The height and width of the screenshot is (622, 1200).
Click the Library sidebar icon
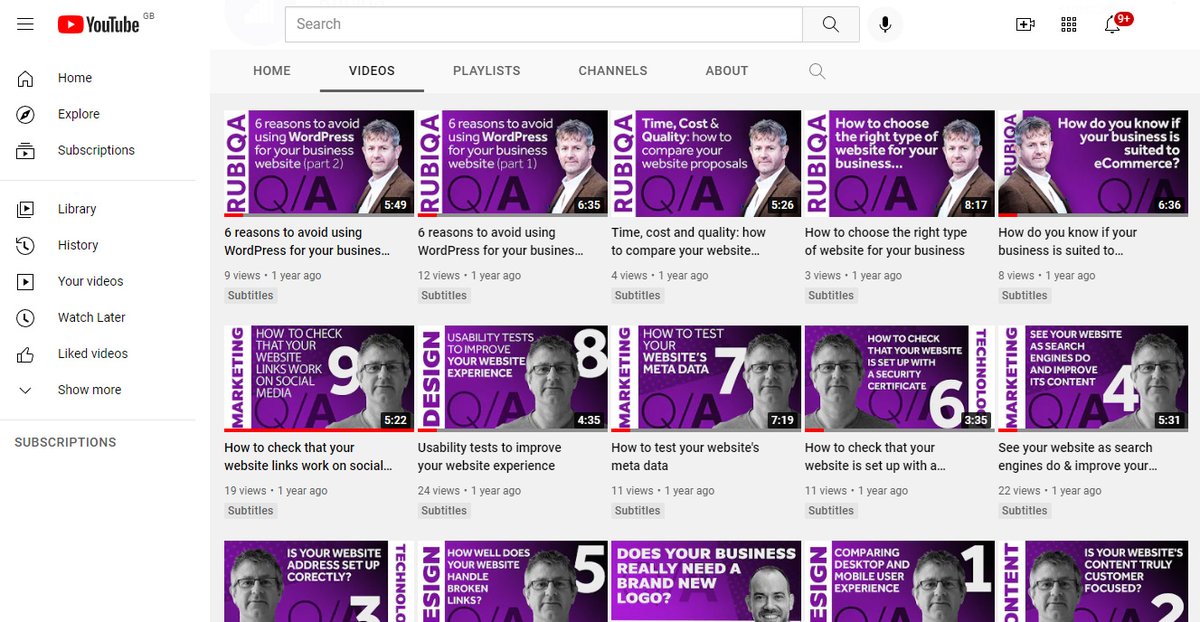click(26, 209)
